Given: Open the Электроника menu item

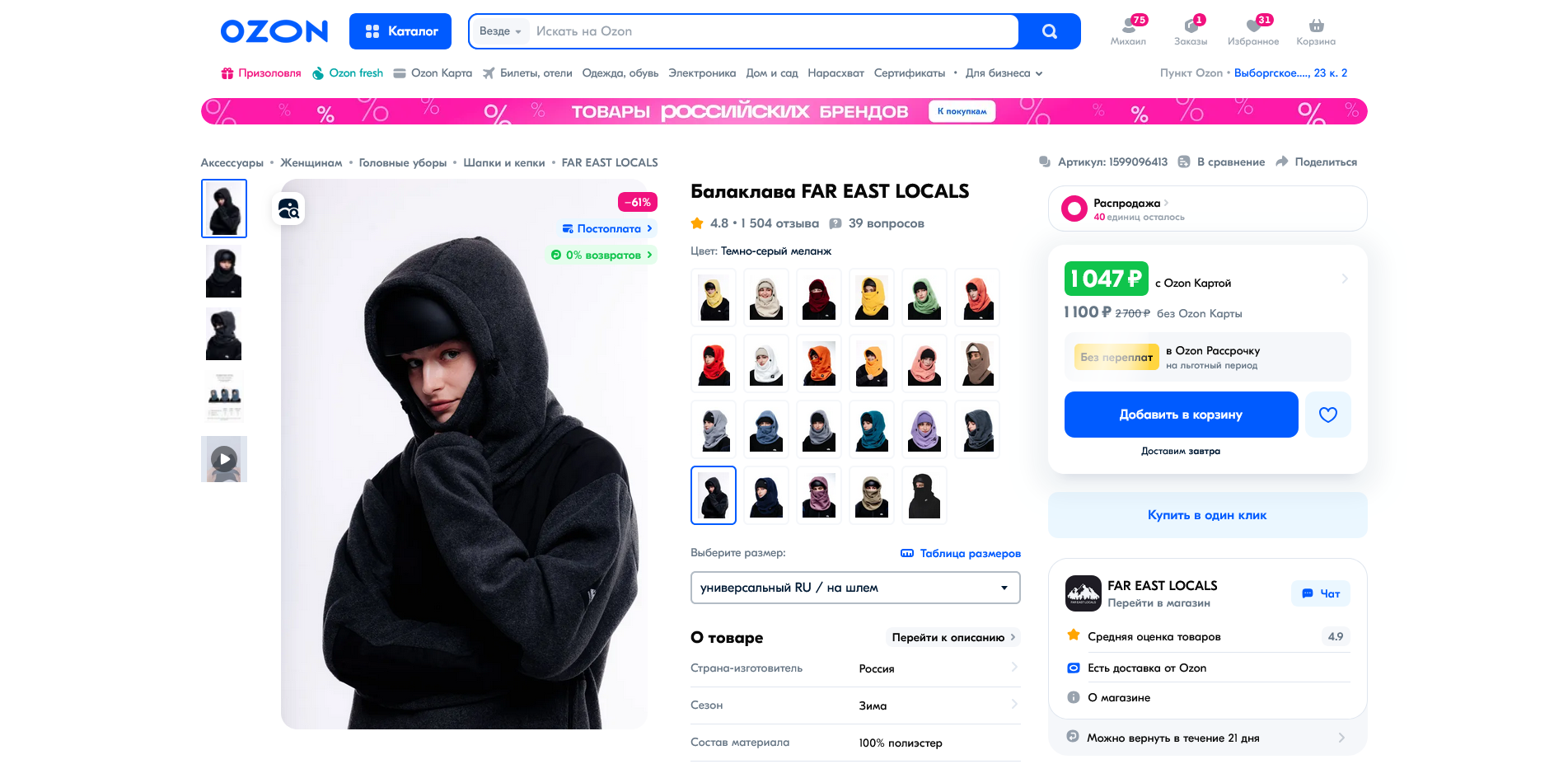Looking at the screenshot, I should pos(702,73).
